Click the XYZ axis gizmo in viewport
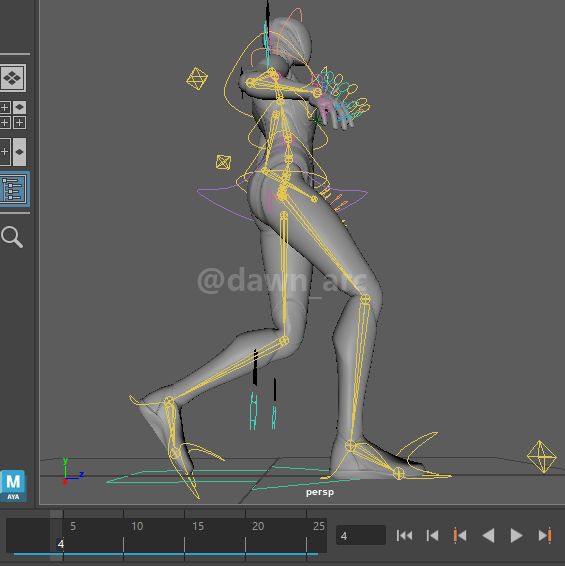This screenshot has width=565, height=566. (73, 471)
